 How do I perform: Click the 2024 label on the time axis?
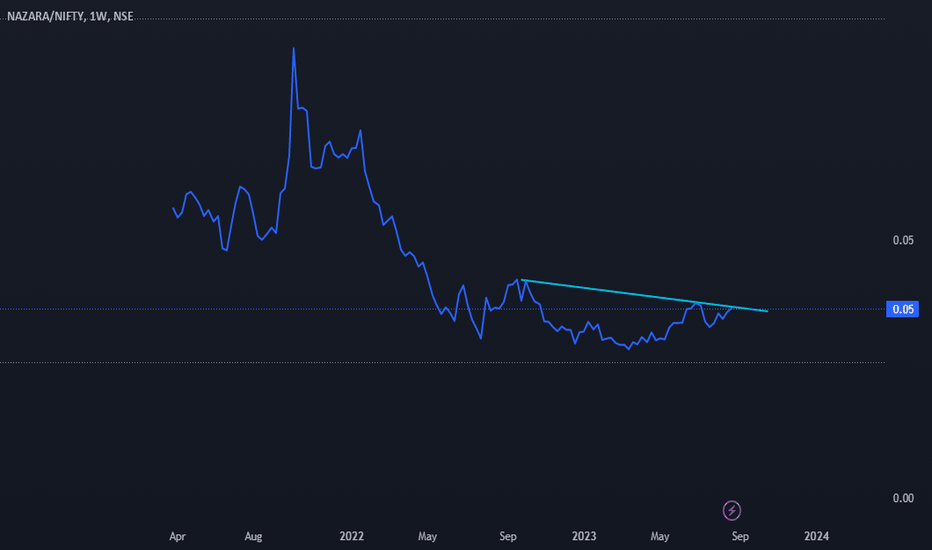click(816, 536)
